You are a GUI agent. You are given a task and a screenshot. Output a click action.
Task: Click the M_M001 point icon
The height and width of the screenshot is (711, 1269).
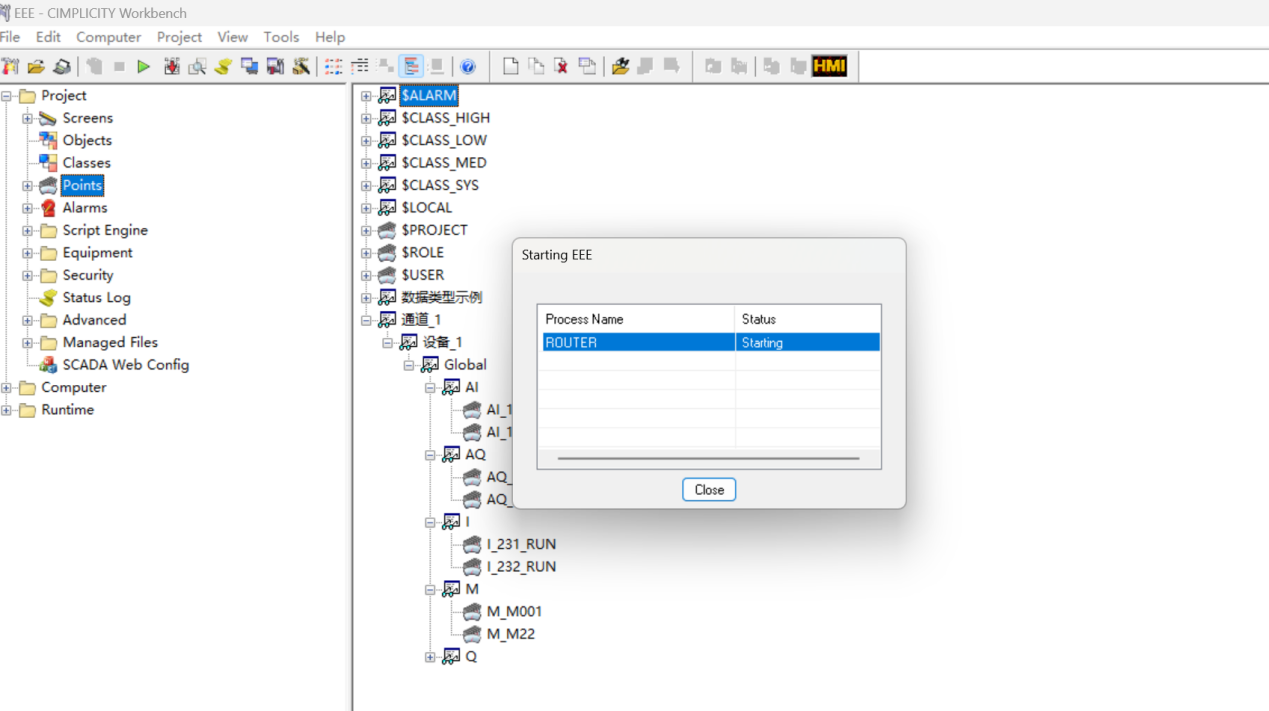click(472, 611)
